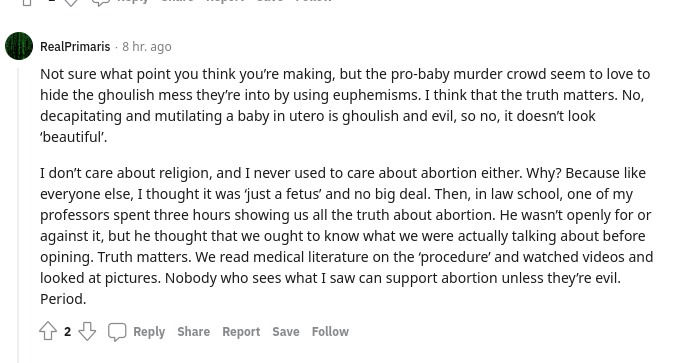Viewport: 691px width, 363px height.
Task: Follow this comment thread
Action: 330,332
